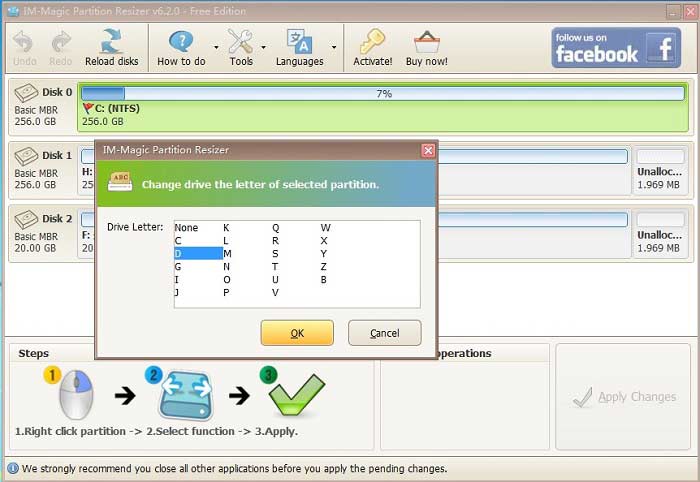The height and width of the screenshot is (482, 700).
Task: Choose letter U in the drive list
Action: coord(275,279)
